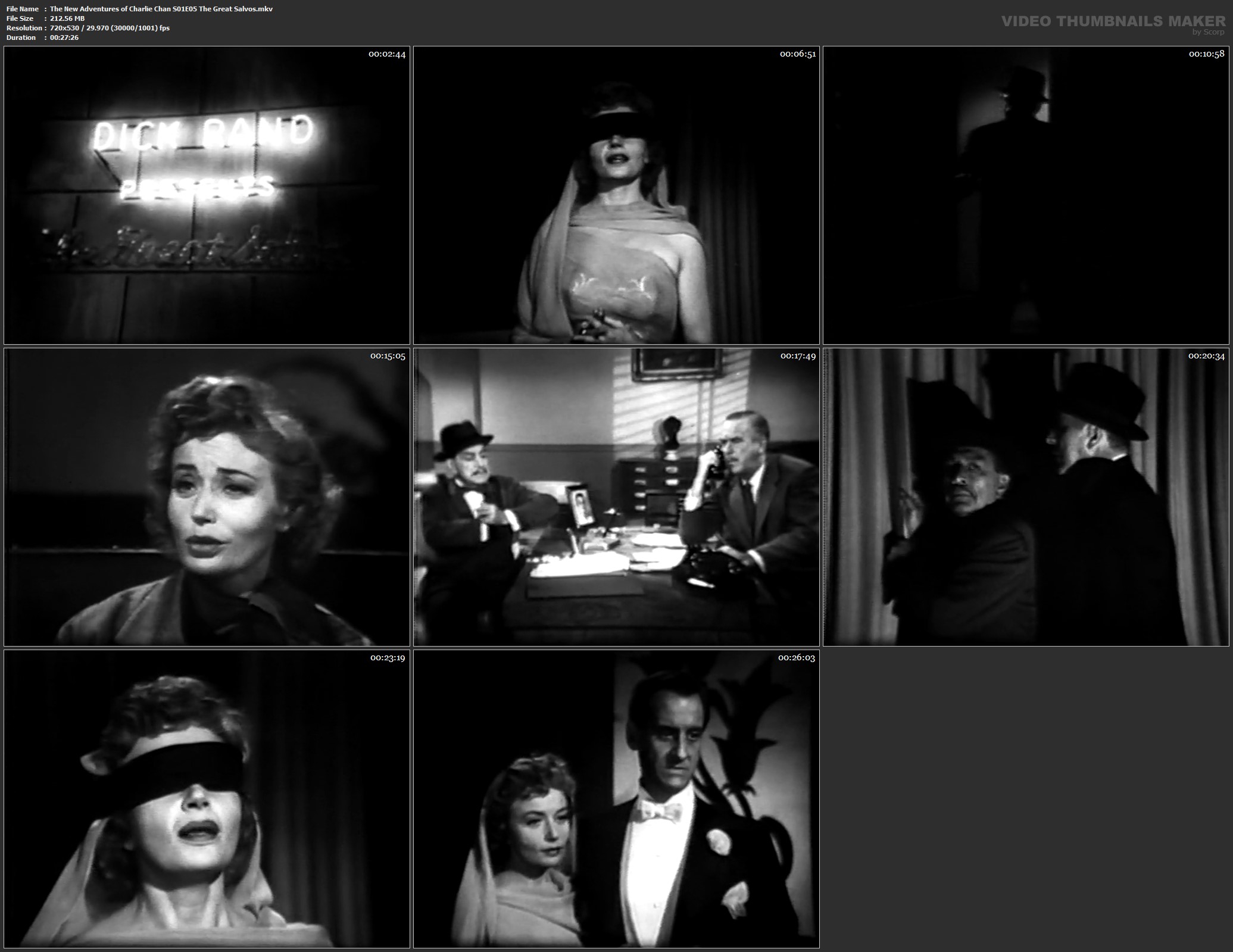This screenshot has height=952, width=1233.
Task: Click the 00:06:51 timestamp label
Action: pyautogui.click(x=798, y=54)
